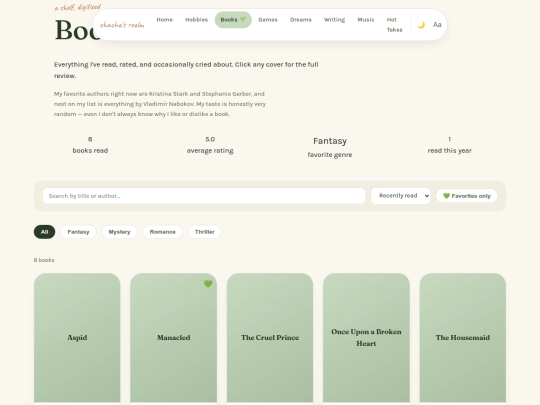Viewport: 540px width, 405px height.
Task: Click the 'favorite genre' label
Action: (330, 155)
